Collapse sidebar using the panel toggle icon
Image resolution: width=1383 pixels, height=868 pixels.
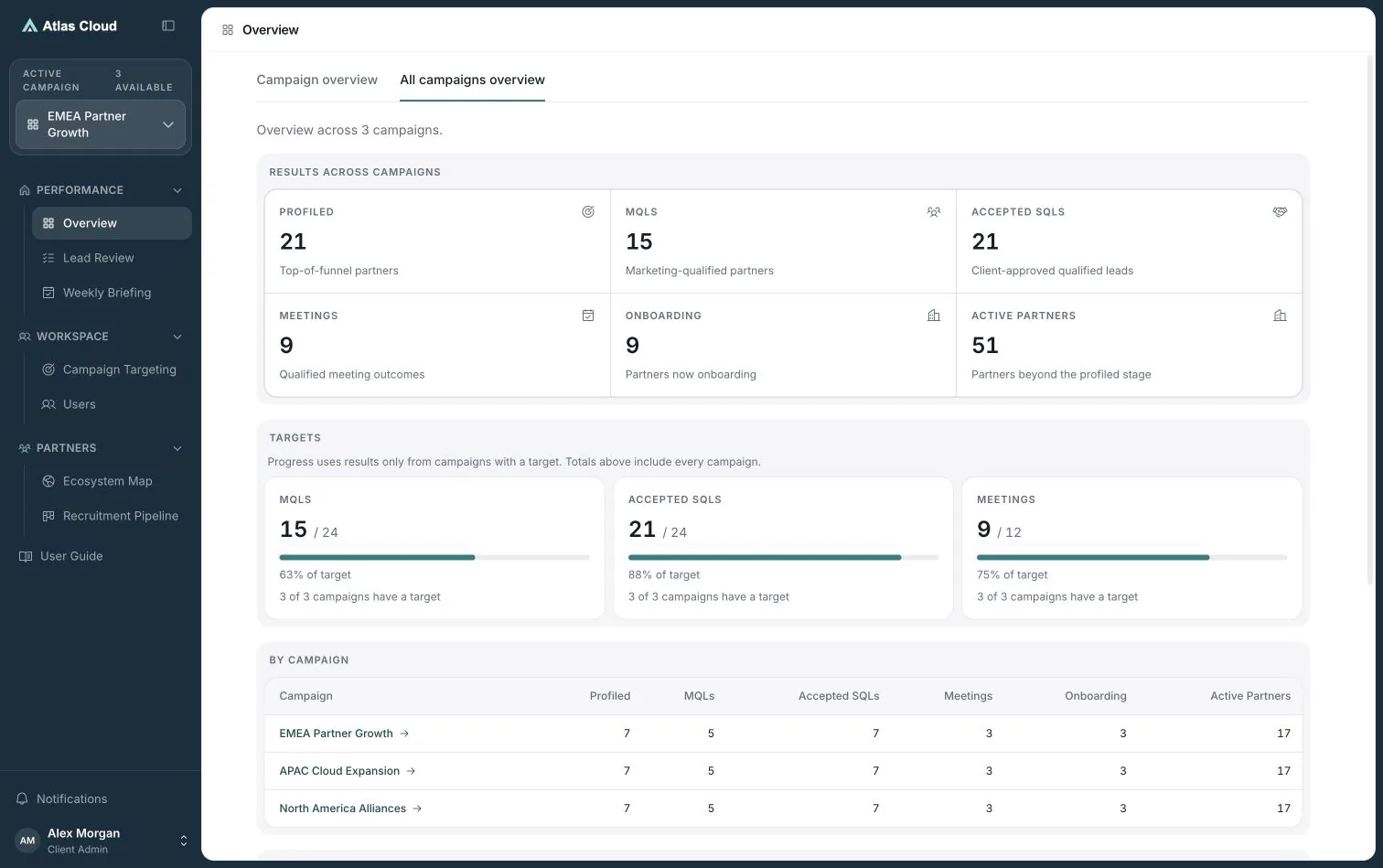point(168,26)
